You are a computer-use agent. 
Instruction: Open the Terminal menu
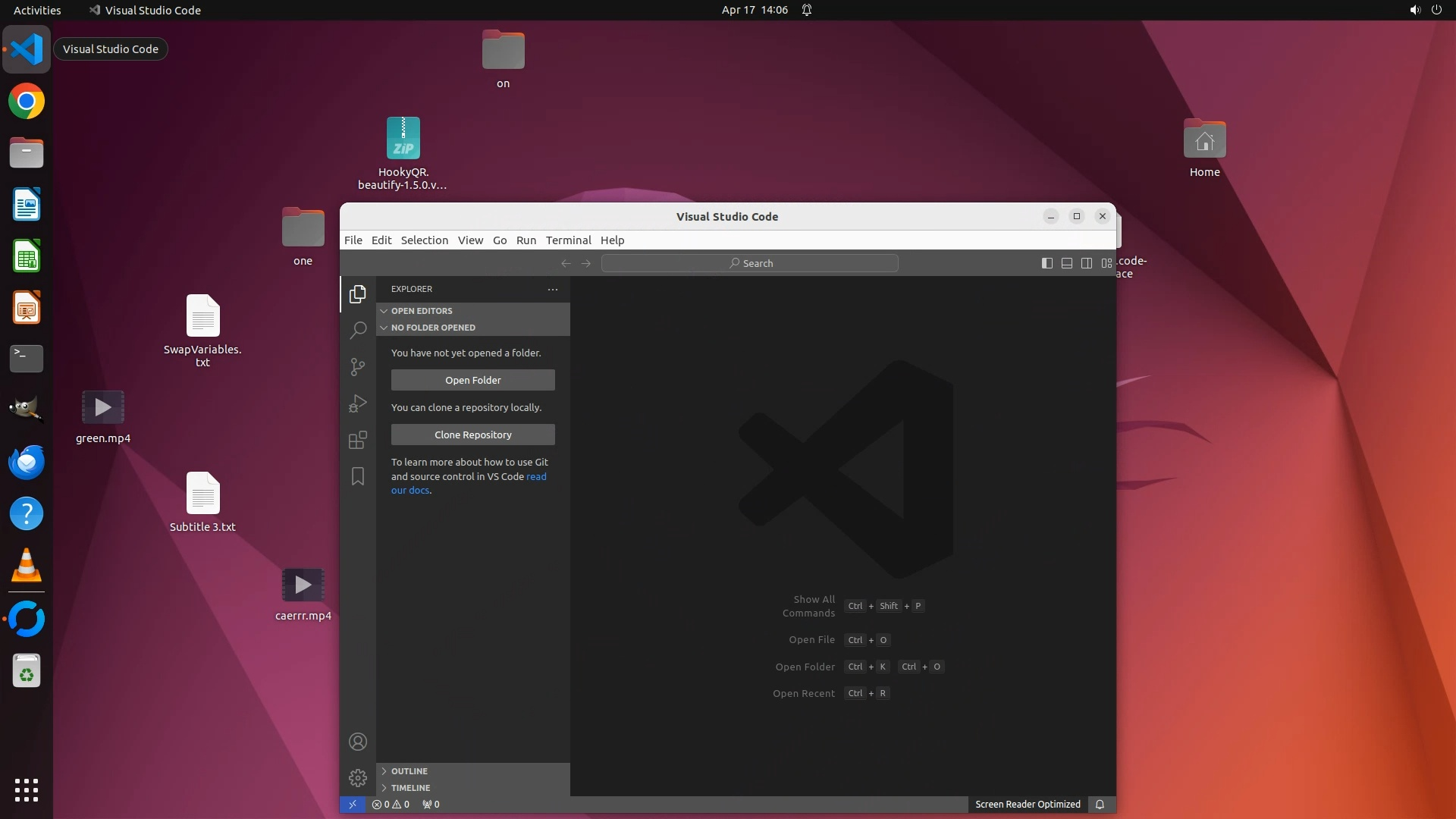pos(568,240)
